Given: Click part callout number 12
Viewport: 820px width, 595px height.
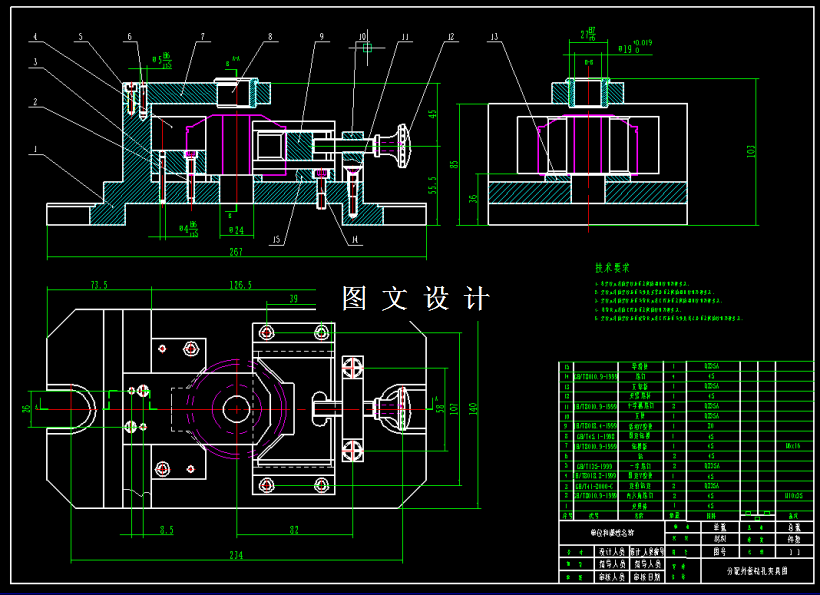Looking at the screenshot, I should 451,37.
